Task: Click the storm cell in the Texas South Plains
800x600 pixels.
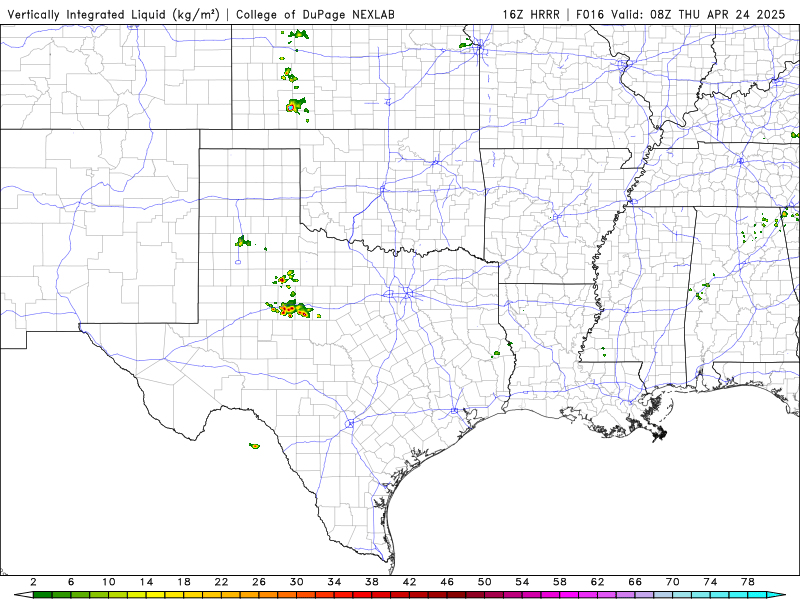Action: pos(242,241)
